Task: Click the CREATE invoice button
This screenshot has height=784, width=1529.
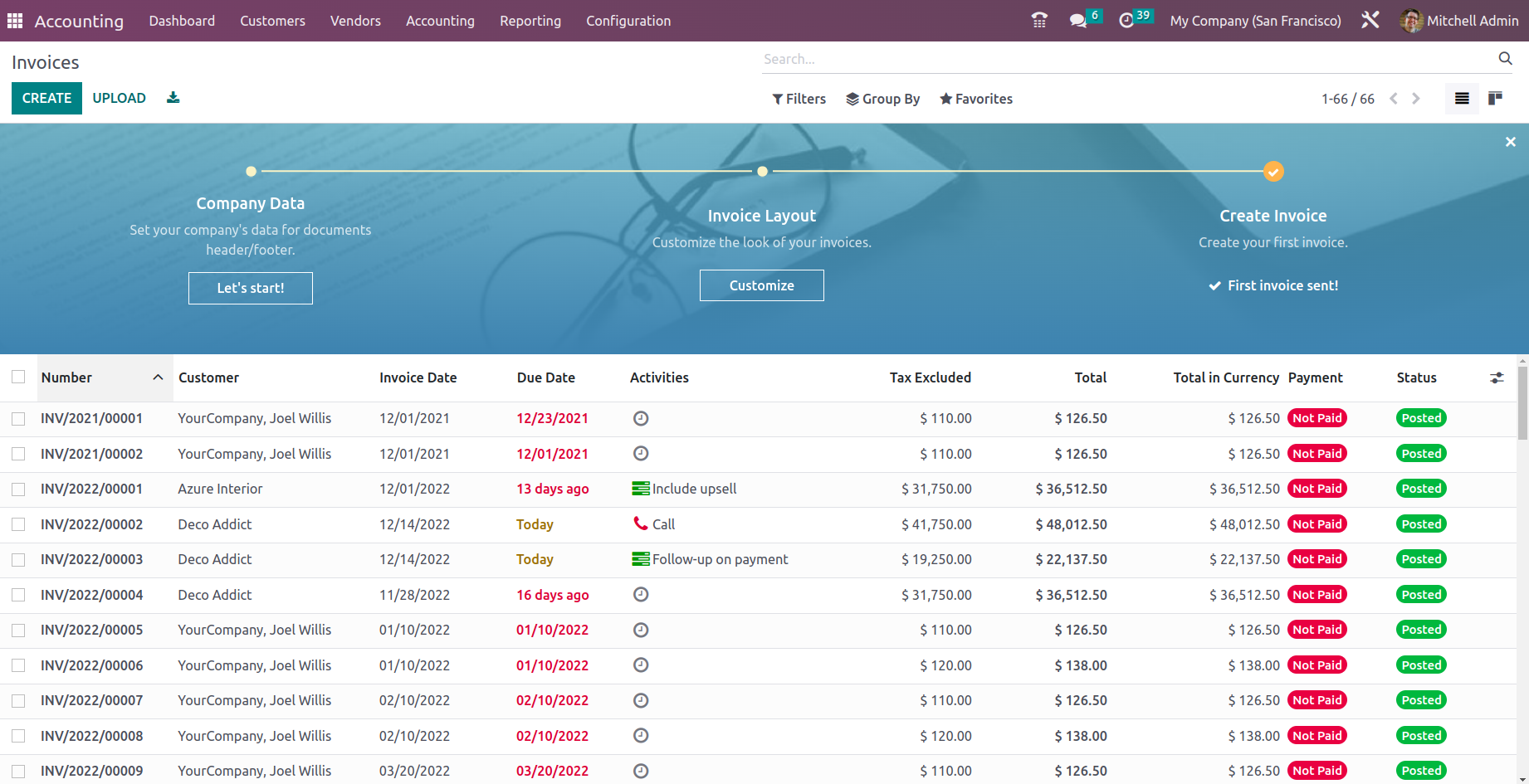Action: (46, 98)
